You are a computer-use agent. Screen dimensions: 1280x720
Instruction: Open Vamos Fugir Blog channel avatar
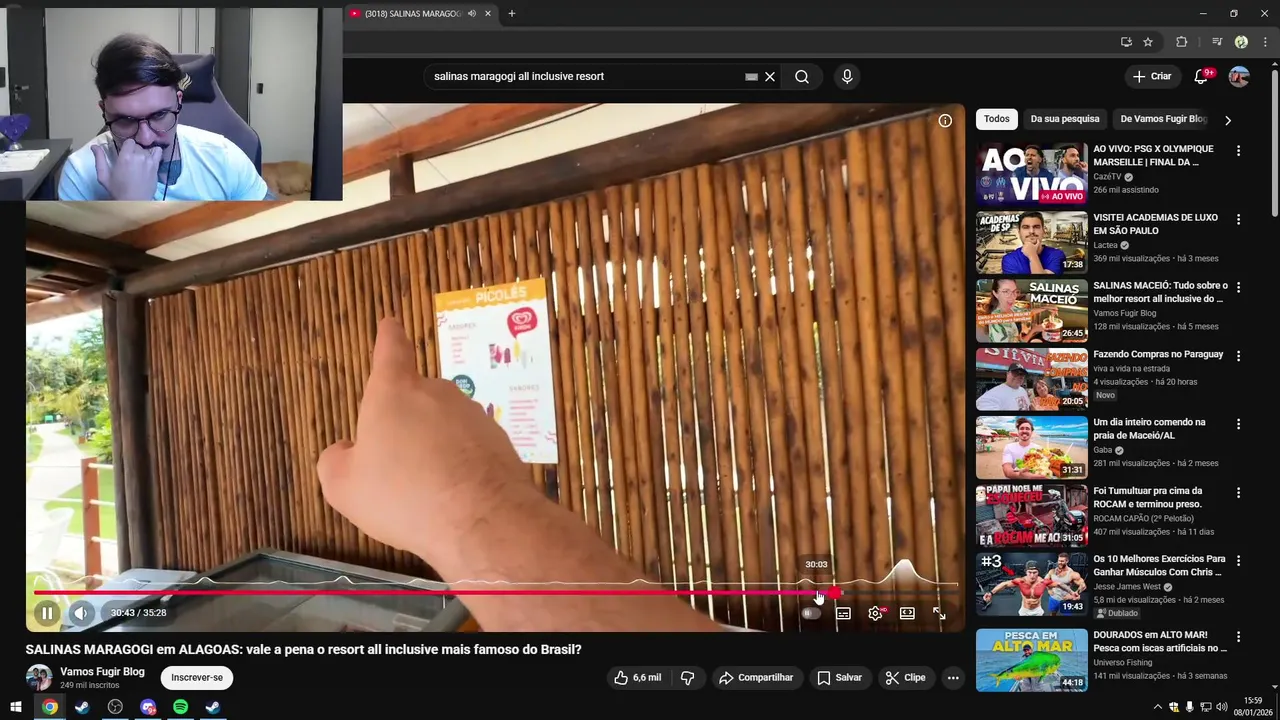tap(39, 678)
